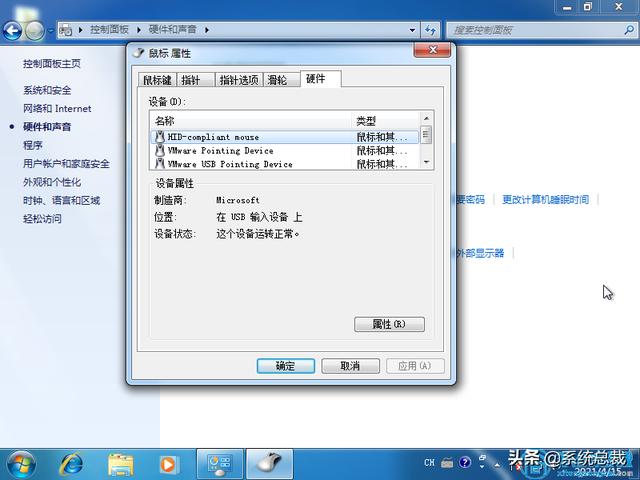Screen dimensions: 640x480
Task: Open the tray help question-mark icon
Action: 464,462
